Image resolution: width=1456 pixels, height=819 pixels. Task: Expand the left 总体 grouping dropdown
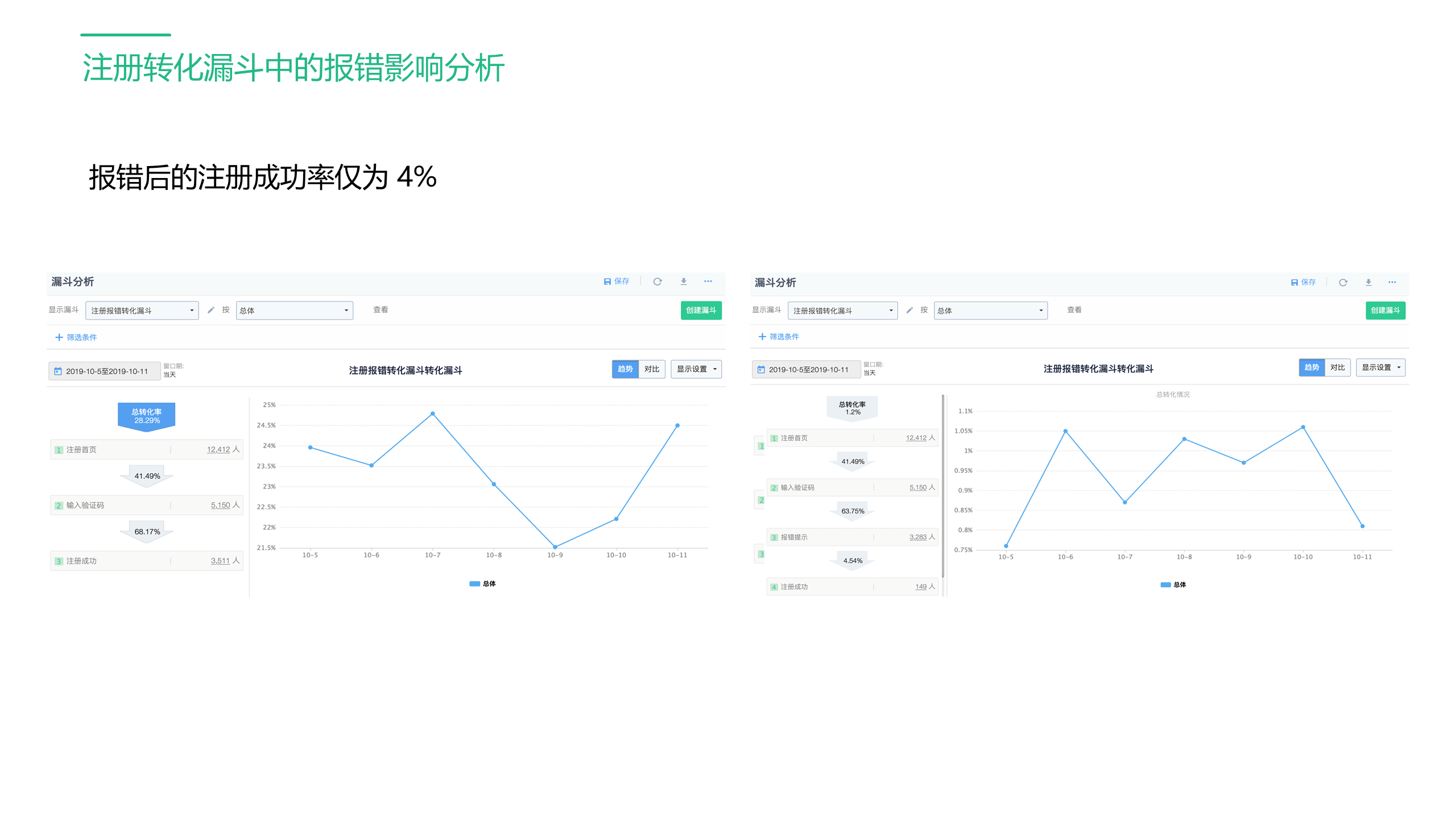pyautogui.click(x=295, y=311)
